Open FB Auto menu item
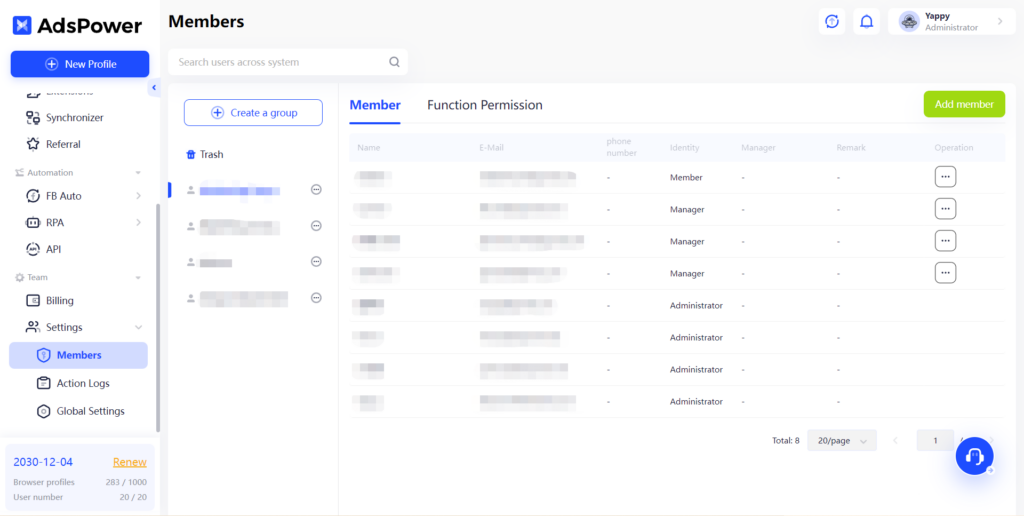Screen dimensions: 1024x516 pos(63,195)
